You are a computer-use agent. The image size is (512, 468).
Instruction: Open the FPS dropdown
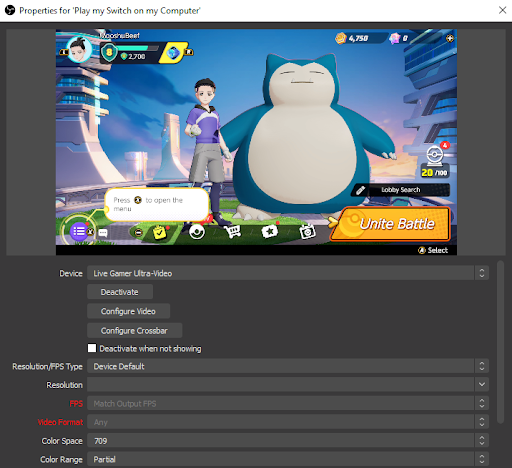288,403
